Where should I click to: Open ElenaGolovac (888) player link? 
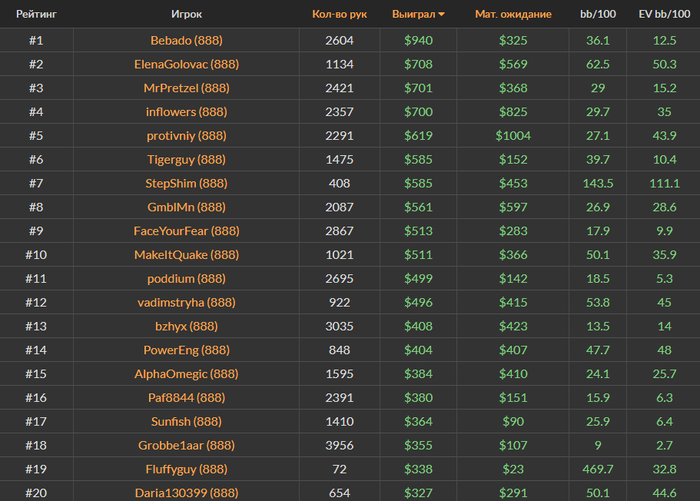pyautogui.click(x=186, y=64)
